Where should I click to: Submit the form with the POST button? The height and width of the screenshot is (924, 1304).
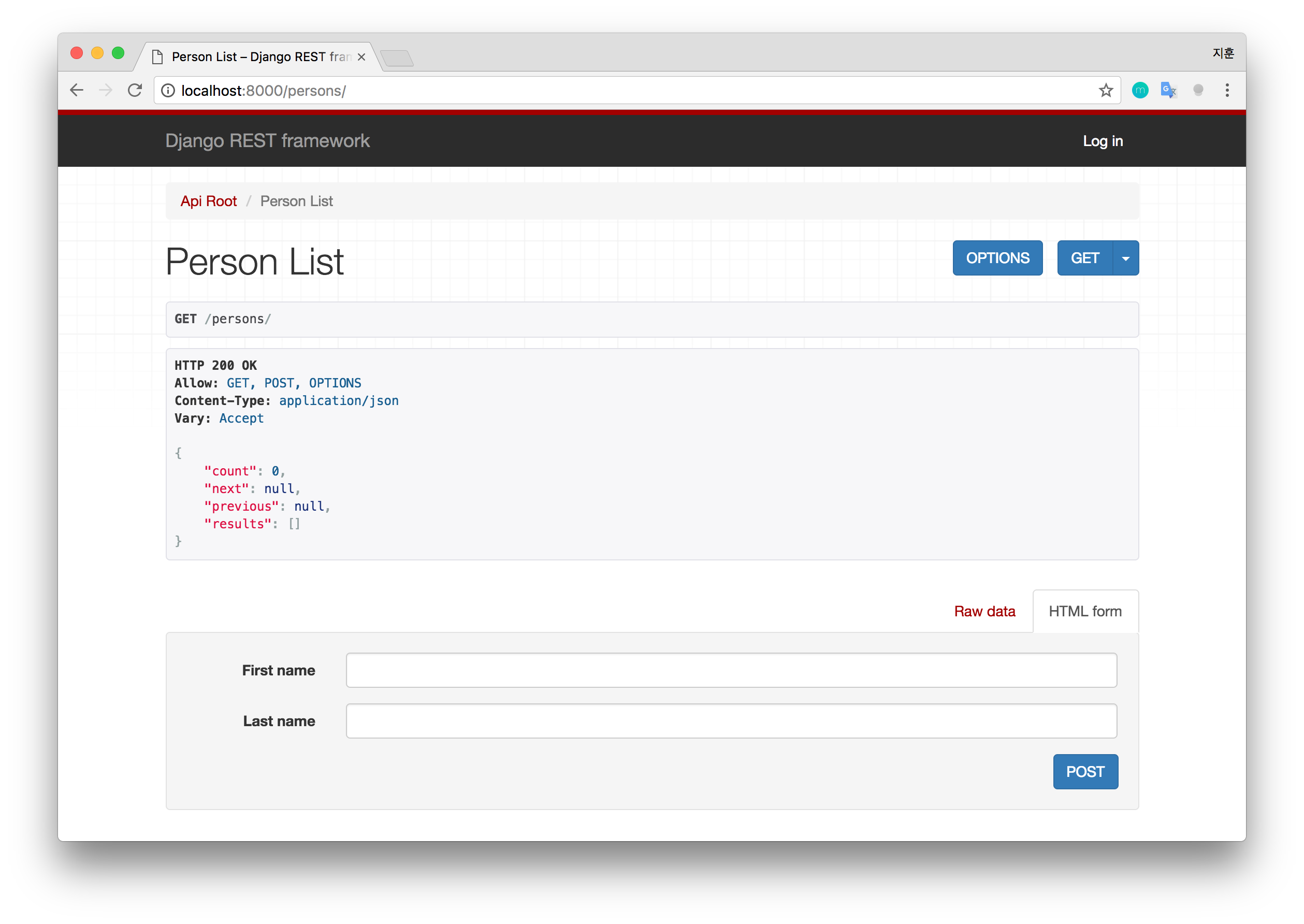point(1085,772)
